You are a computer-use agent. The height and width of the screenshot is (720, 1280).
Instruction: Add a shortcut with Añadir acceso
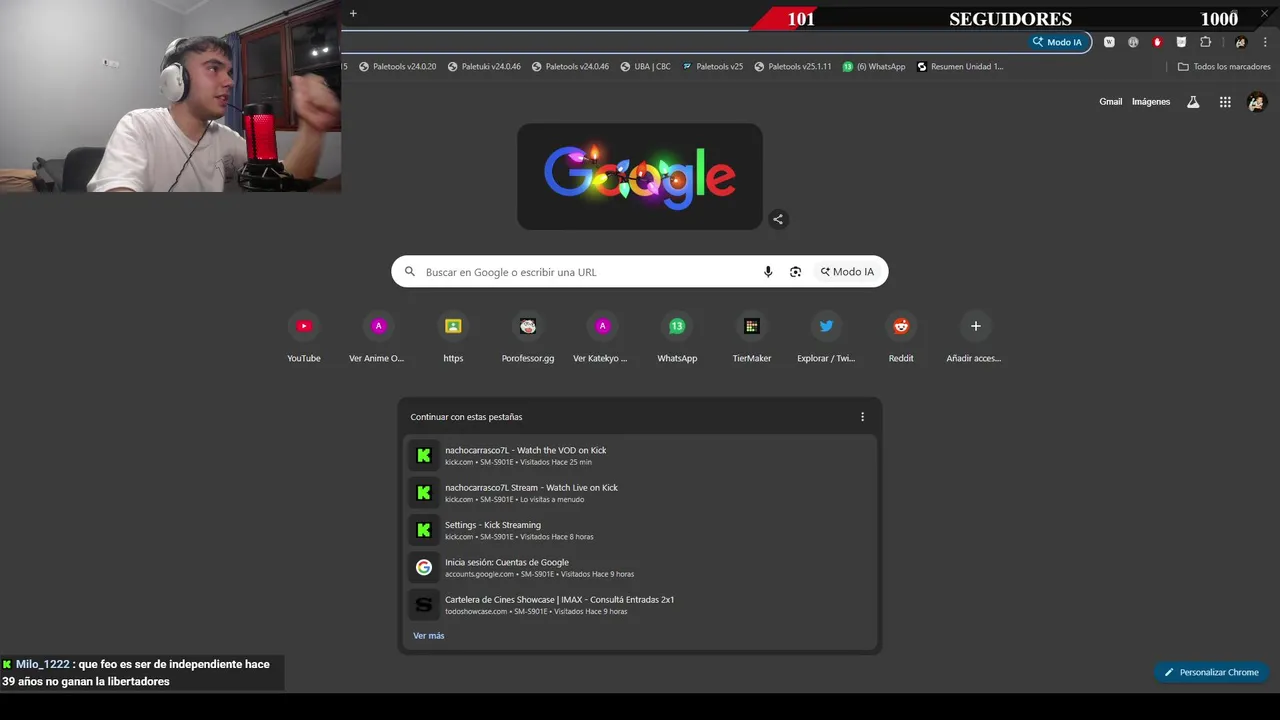coord(975,339)
